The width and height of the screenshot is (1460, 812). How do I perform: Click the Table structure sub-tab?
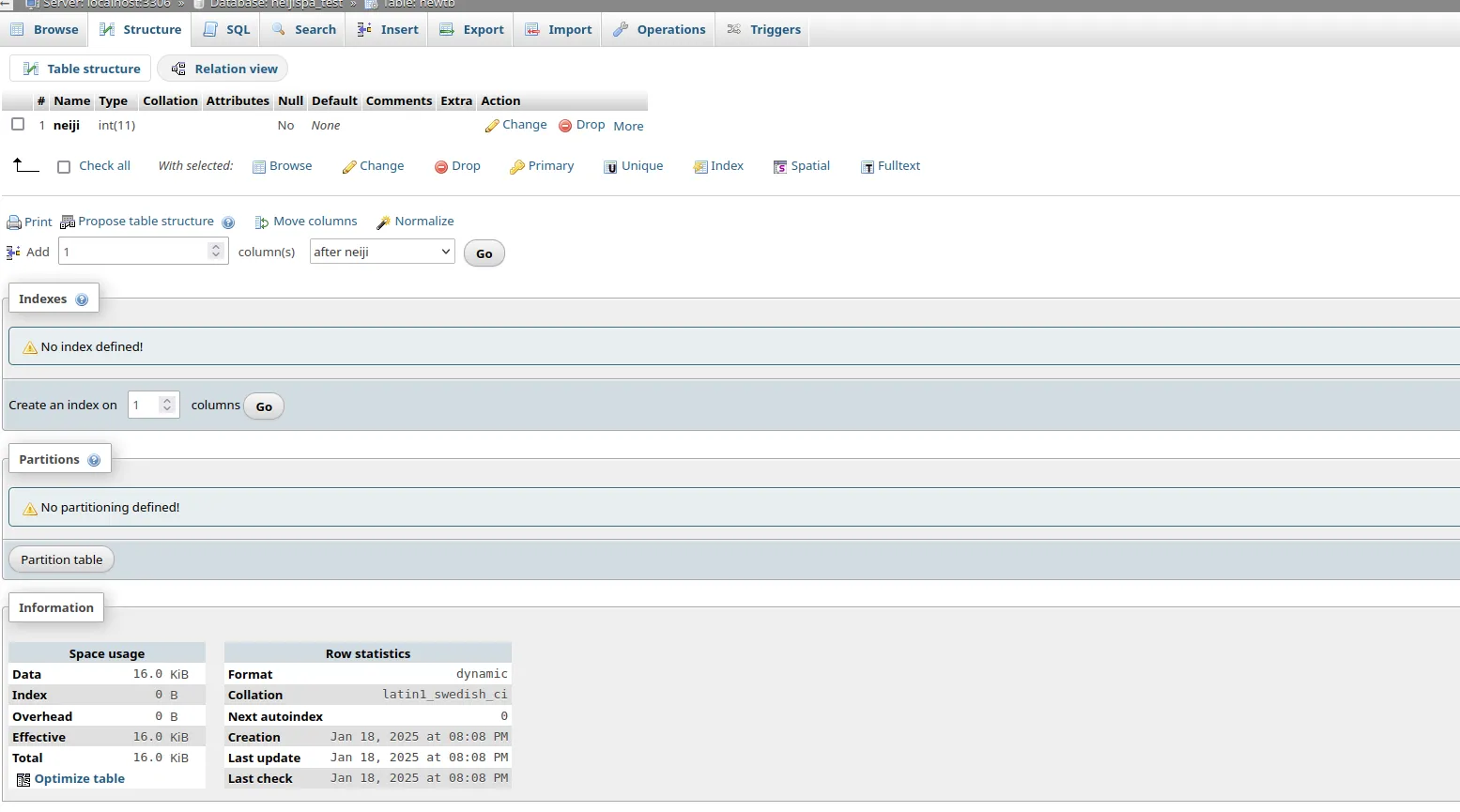click(82, 69)
